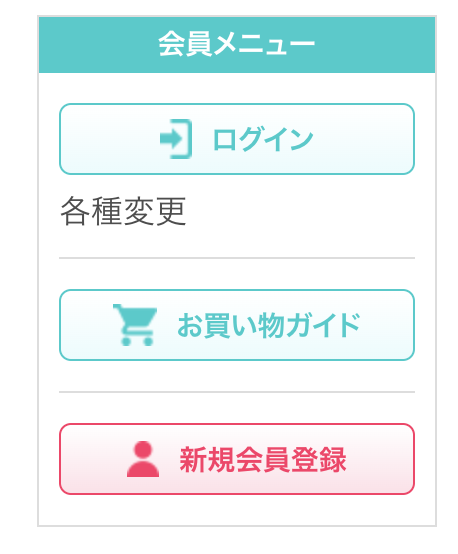Click the arrow part of the login icon
The width and height of the screenshot is (458, 554).
171,139
